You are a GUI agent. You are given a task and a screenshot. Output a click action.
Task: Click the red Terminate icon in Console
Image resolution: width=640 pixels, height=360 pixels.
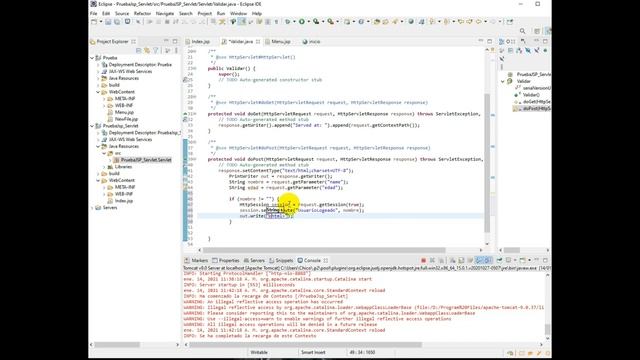click(423, 260)
